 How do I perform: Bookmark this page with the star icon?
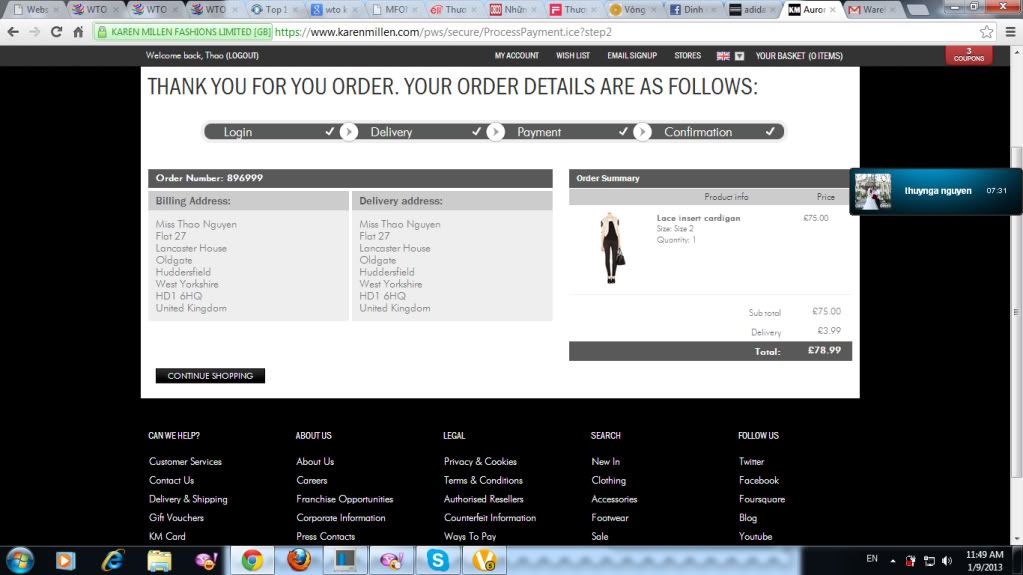coord(986,32)
